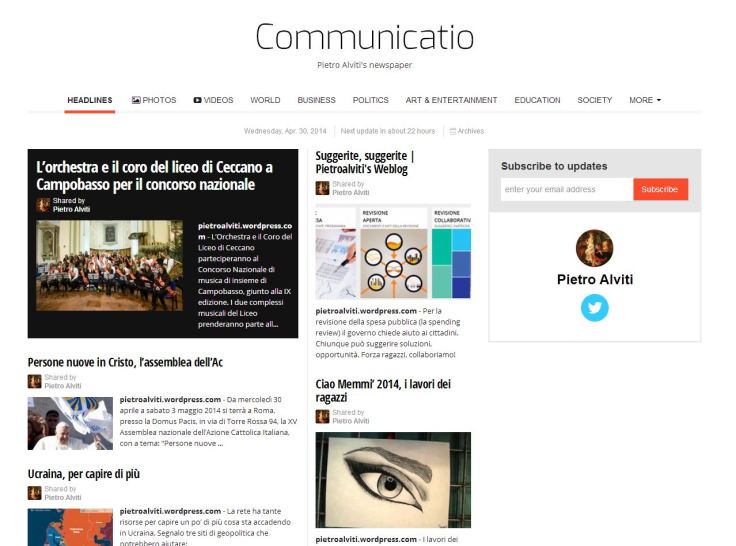Open the Archives calendar icon
Image resolution: width=736 pixels, height=546 pixels.
tap(452, 131)
